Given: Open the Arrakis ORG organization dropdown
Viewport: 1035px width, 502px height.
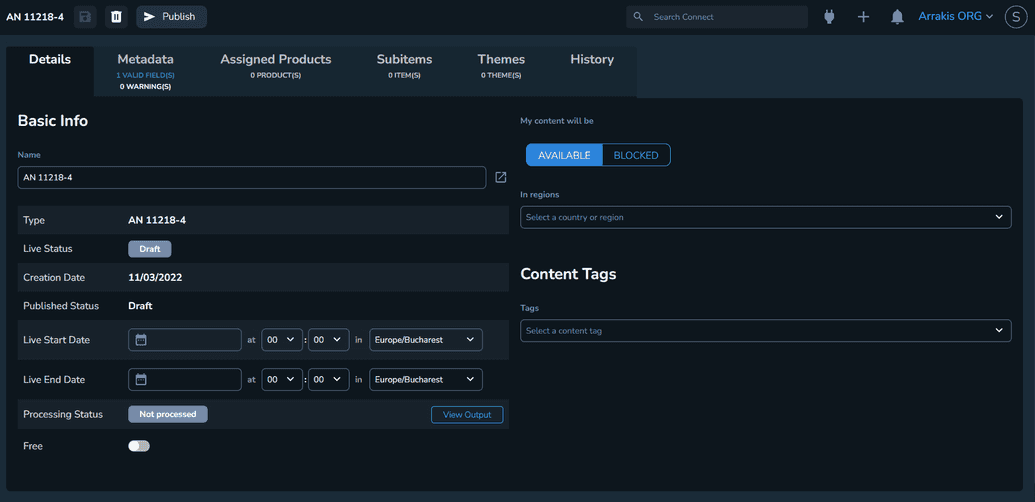Looking at the screenshot, I should pyautogui.click(x=956, y=16).
